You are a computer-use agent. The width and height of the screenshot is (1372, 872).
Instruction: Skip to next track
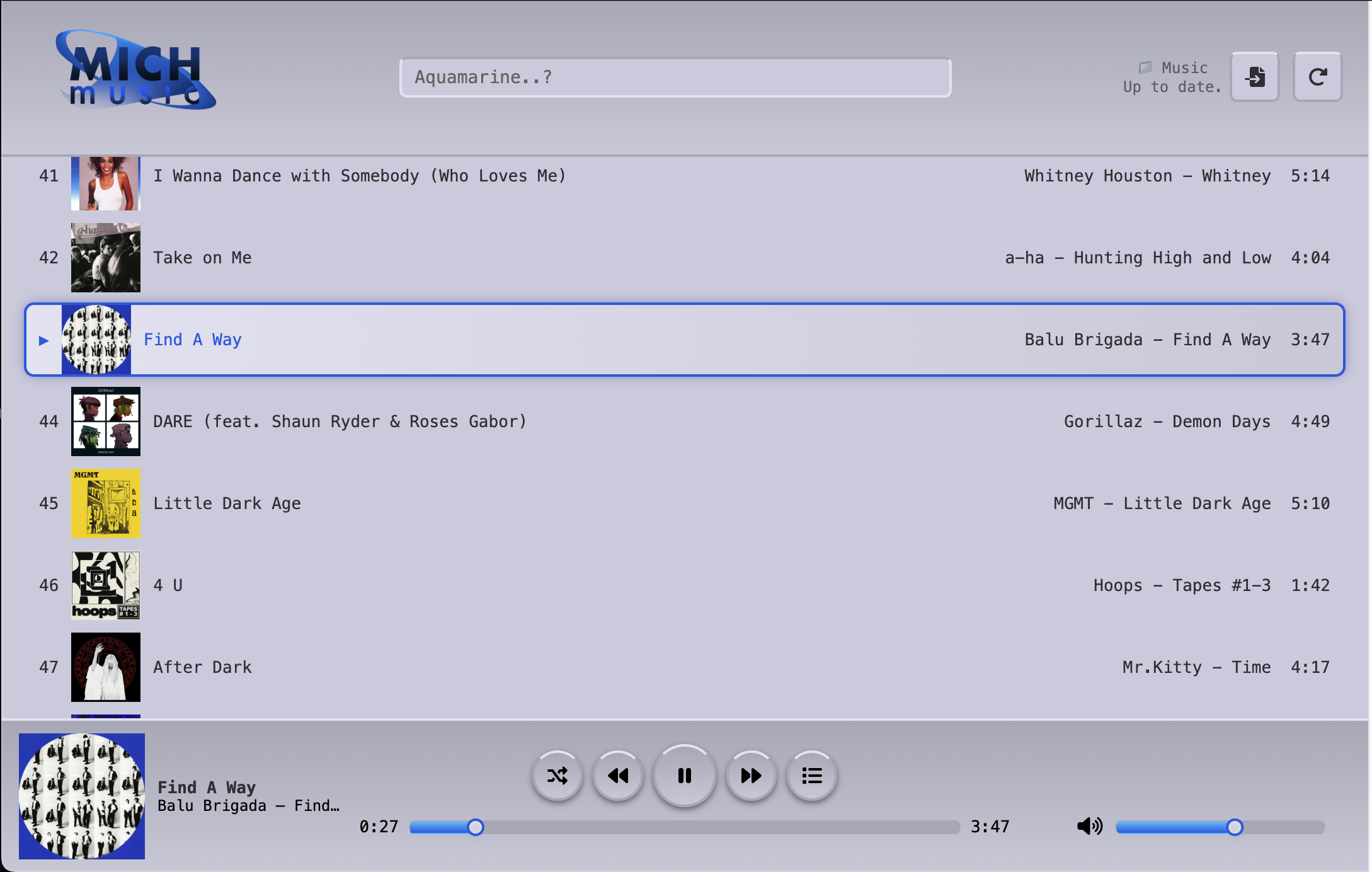tap(751, 776)
